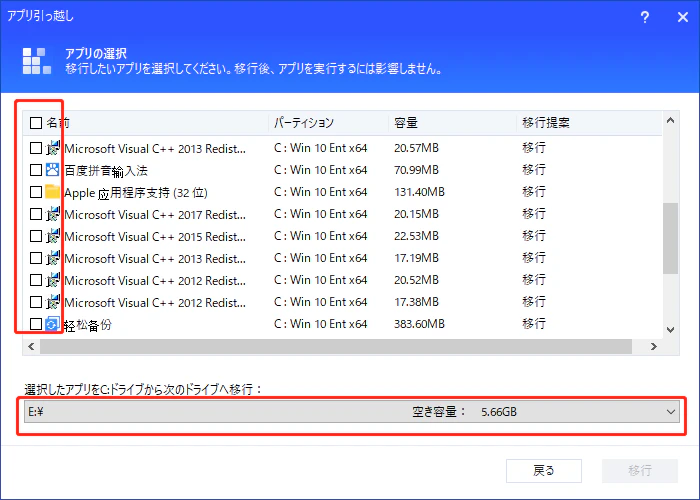Click the 20.52MB size value
Viewport: 700px width, 500px height.
[x=416, y=280]
